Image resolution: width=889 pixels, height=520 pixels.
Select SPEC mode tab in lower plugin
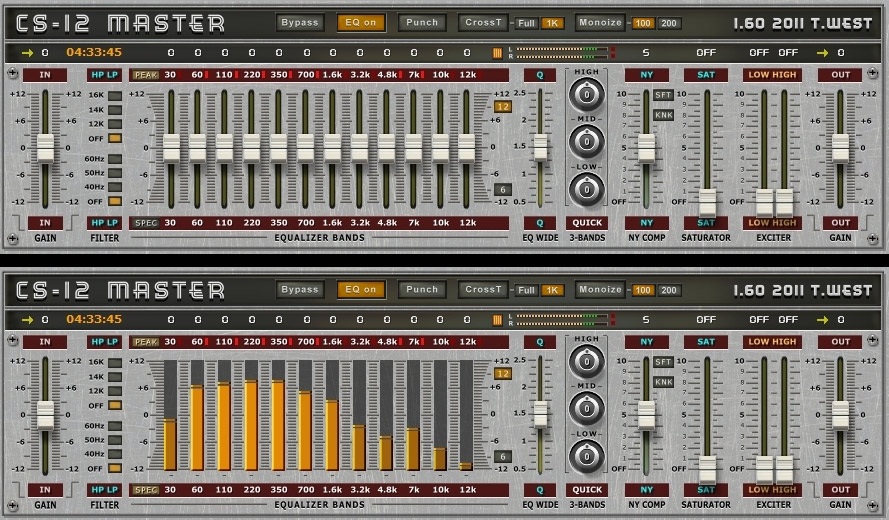tap(146, 490)
